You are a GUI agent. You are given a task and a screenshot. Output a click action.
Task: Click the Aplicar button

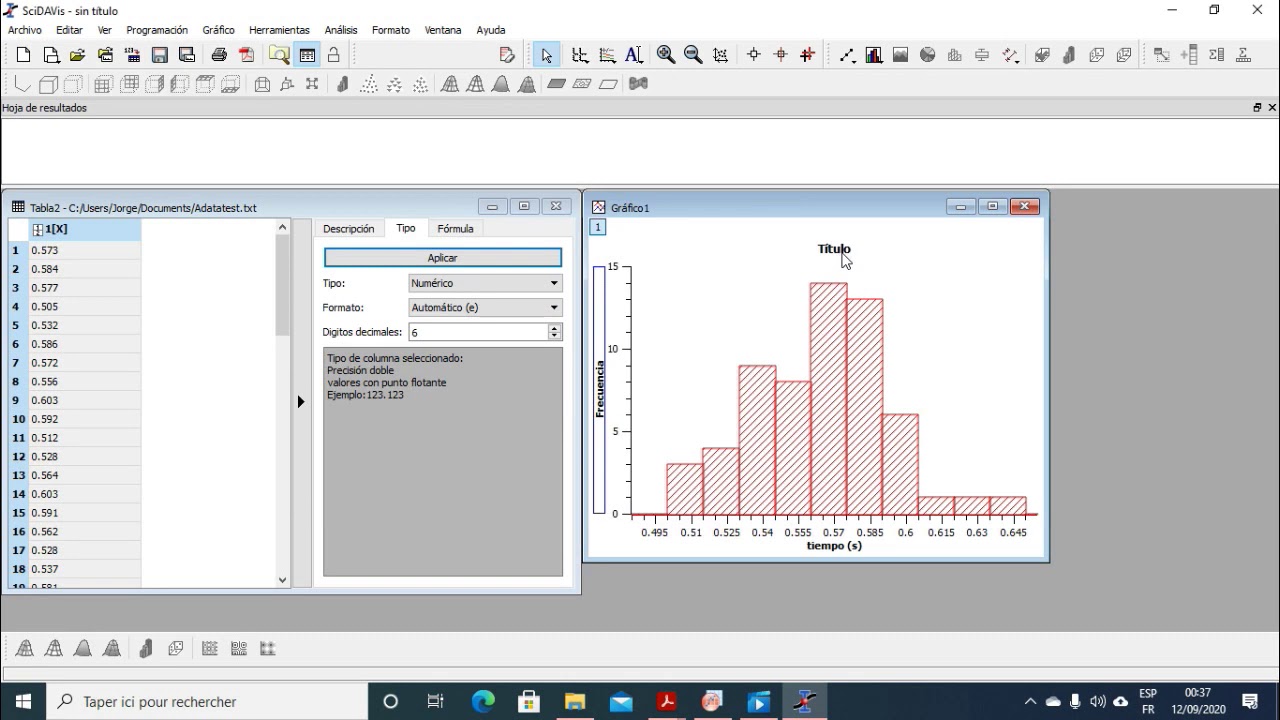(443, 258)
